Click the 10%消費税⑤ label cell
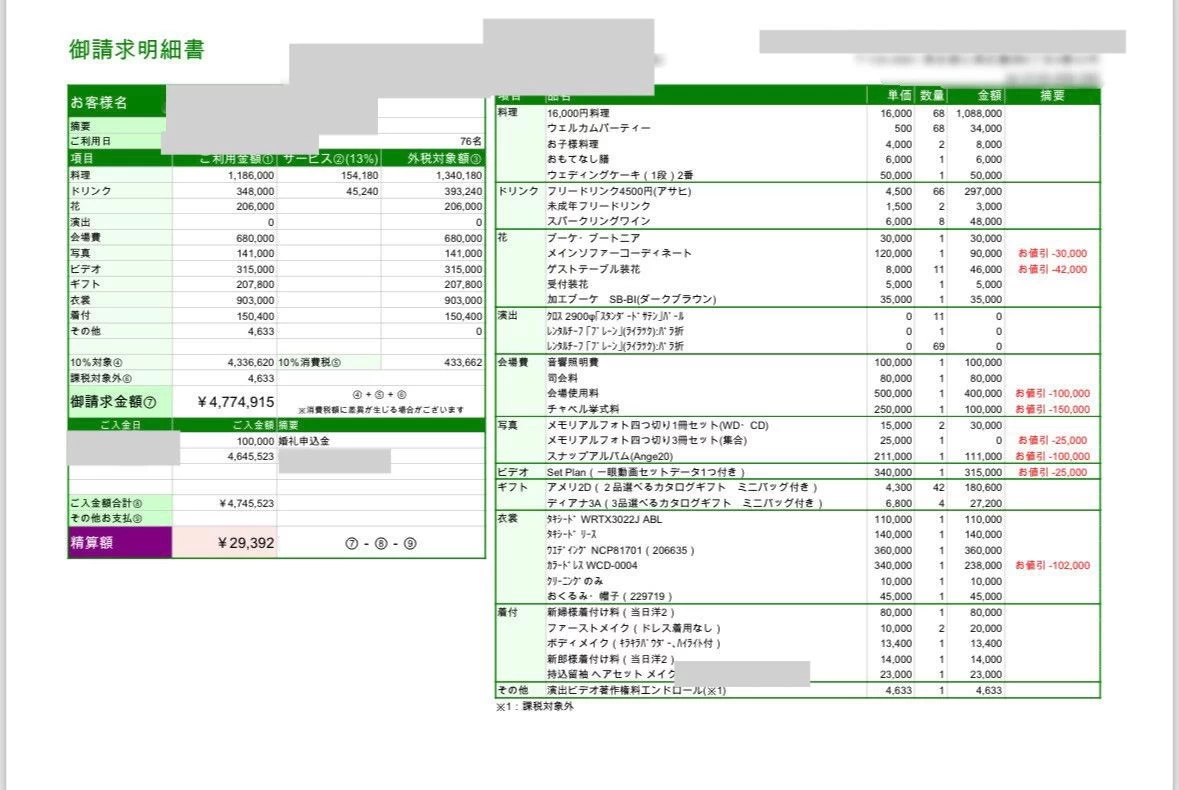Screen dimensions: 1179x790 click(309, 362)
